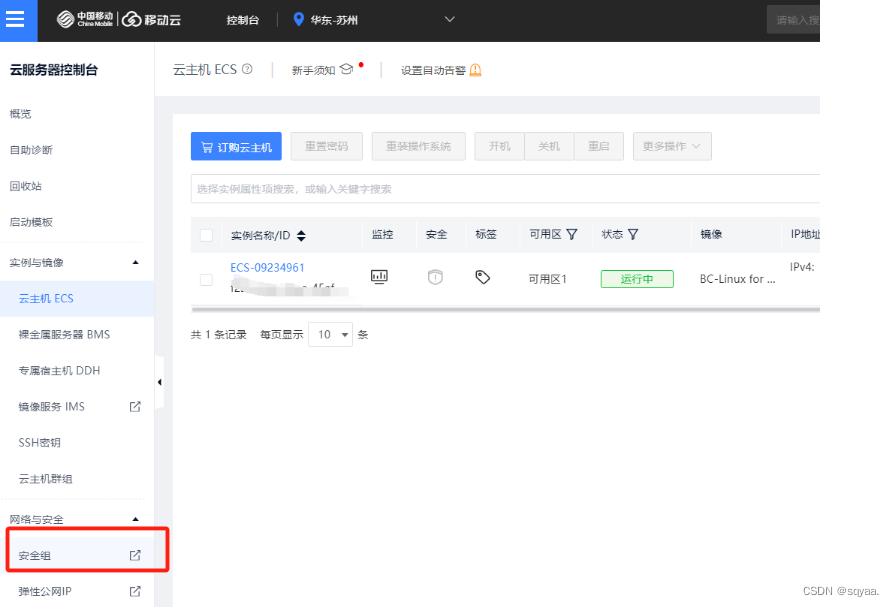Click the filter icon on 可用区 column

pyautogui.click(x=572, y=235)
